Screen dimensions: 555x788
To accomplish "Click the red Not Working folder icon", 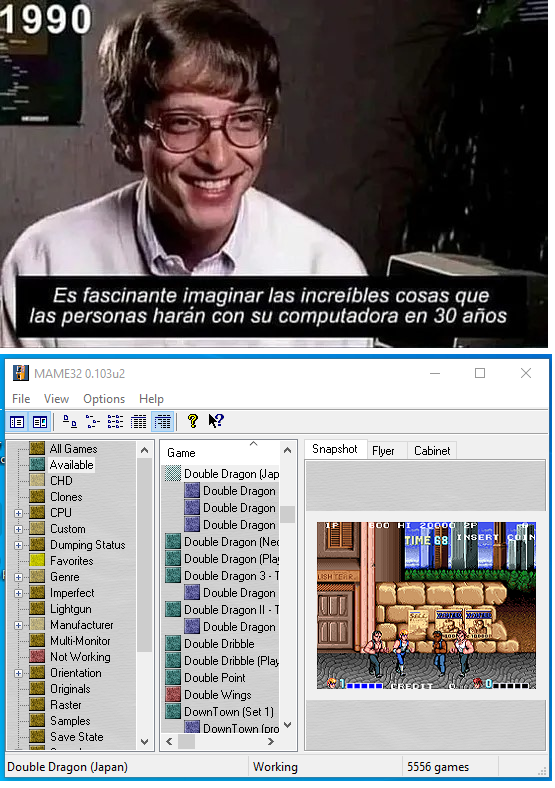I will coord(37,656).
